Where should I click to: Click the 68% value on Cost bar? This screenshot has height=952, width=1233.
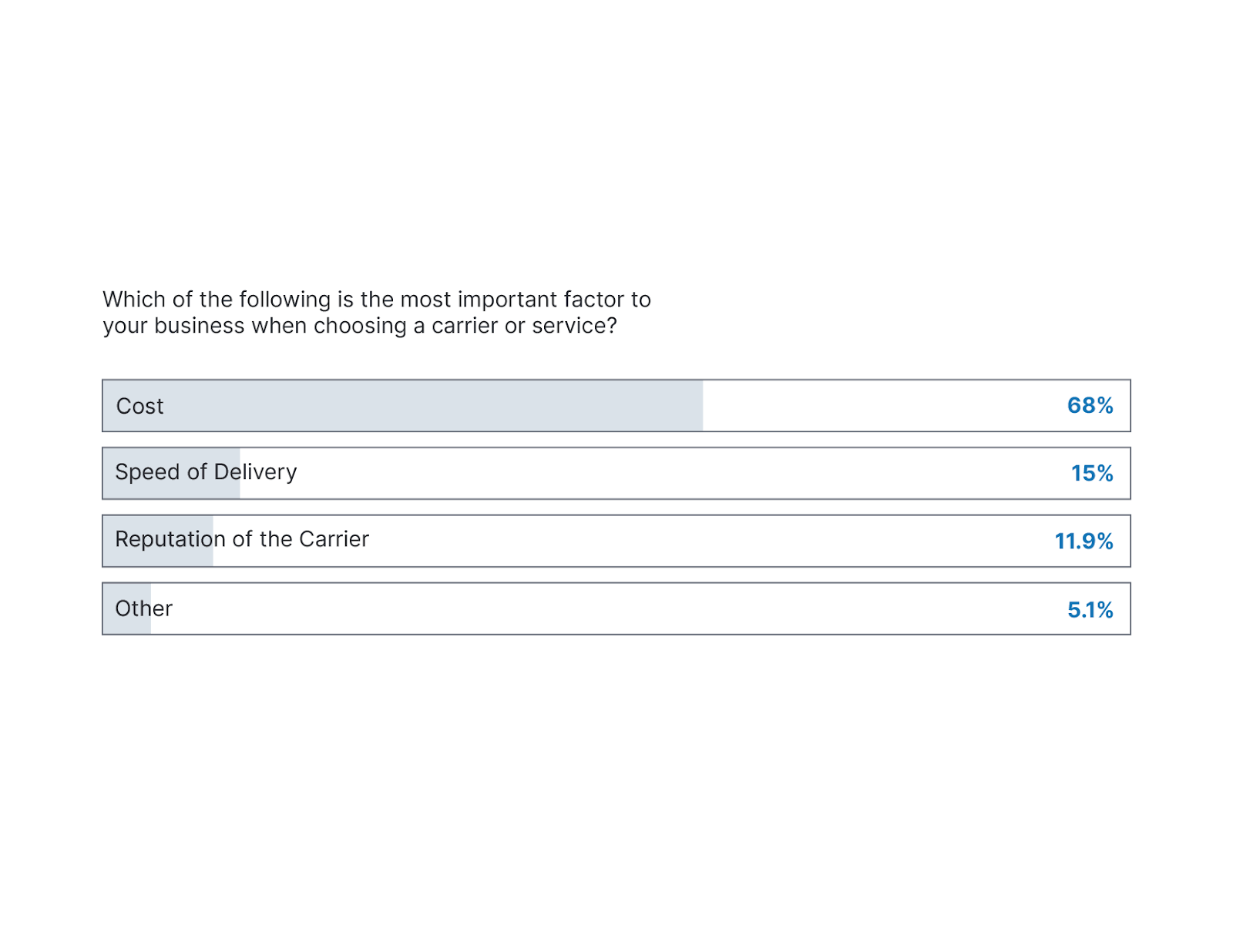click(1090, 406)
